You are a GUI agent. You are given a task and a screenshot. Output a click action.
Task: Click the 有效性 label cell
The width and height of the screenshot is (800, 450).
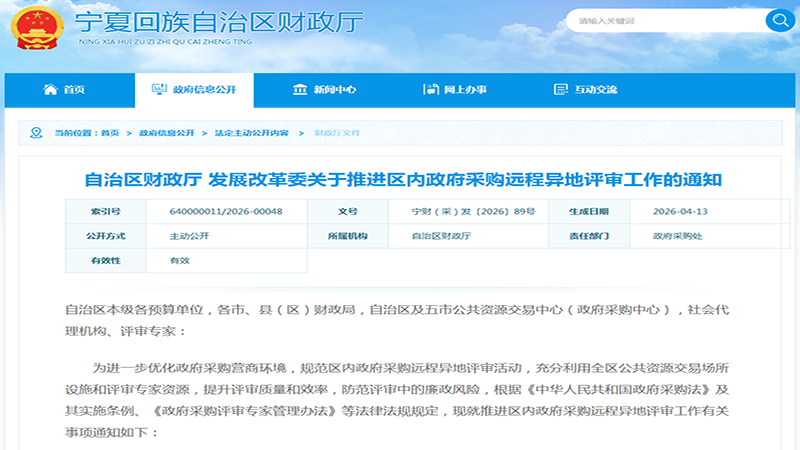pyautogui.click(x=106, y=260)
